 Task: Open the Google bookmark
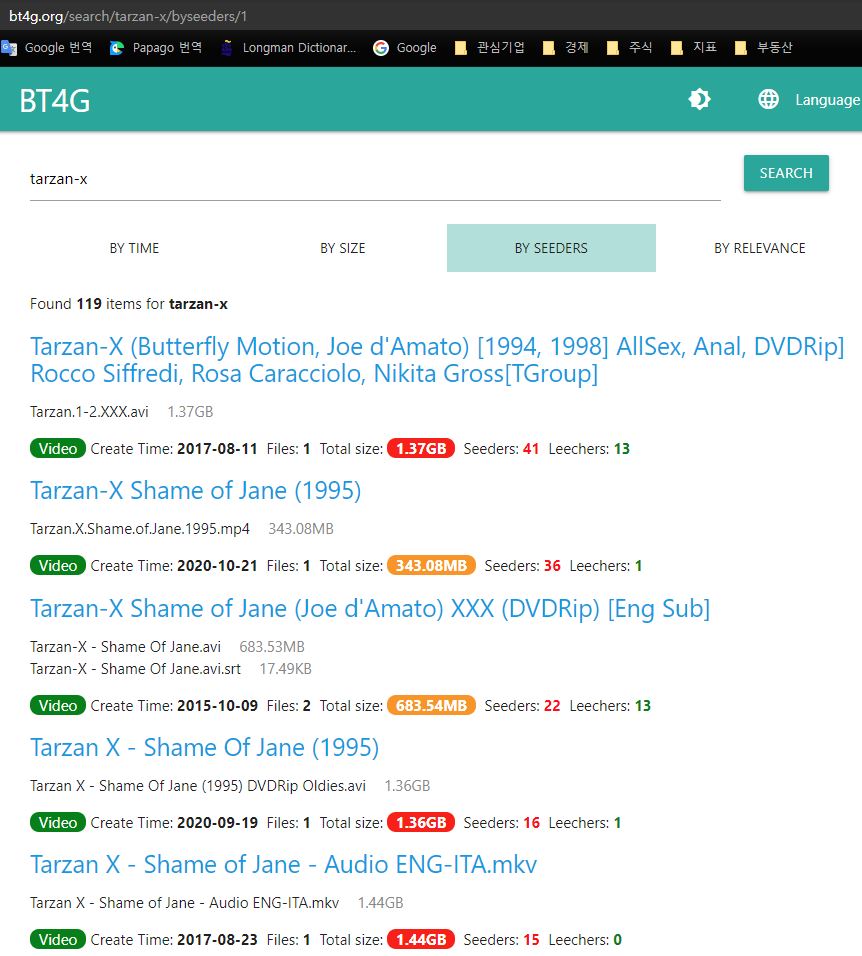click(405, 48)
